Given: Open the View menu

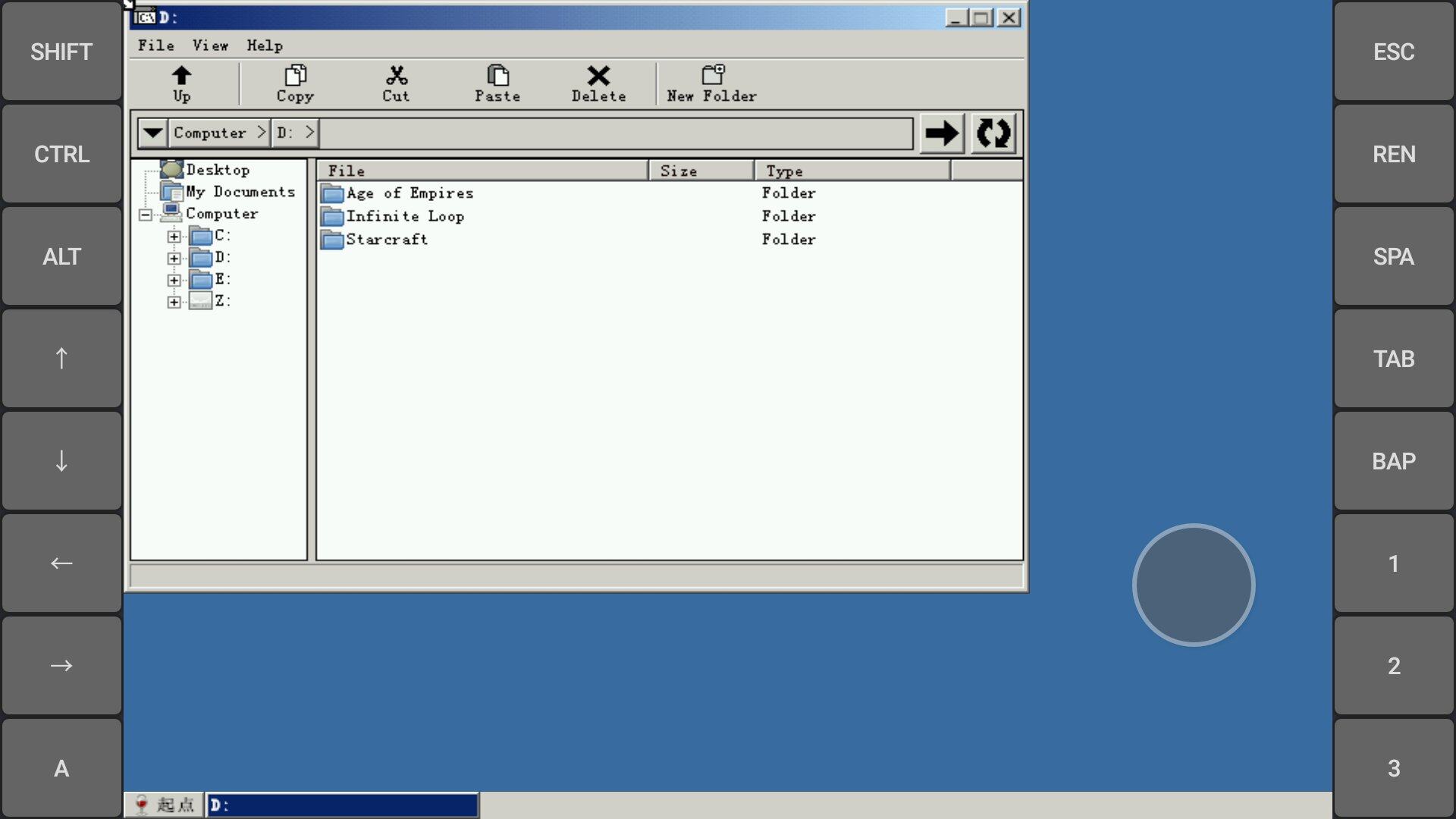Looking at the screenshot, I should click(x=210, y=45).
